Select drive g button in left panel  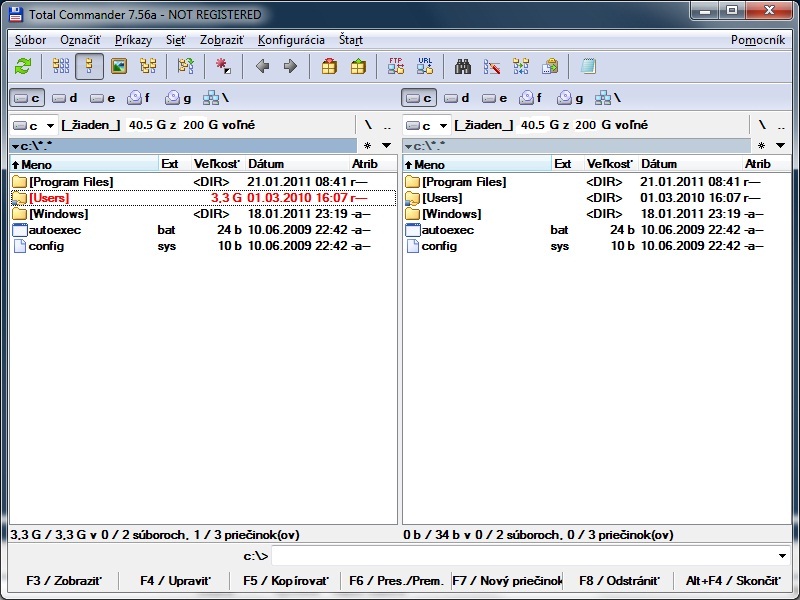tap(178, 98)
